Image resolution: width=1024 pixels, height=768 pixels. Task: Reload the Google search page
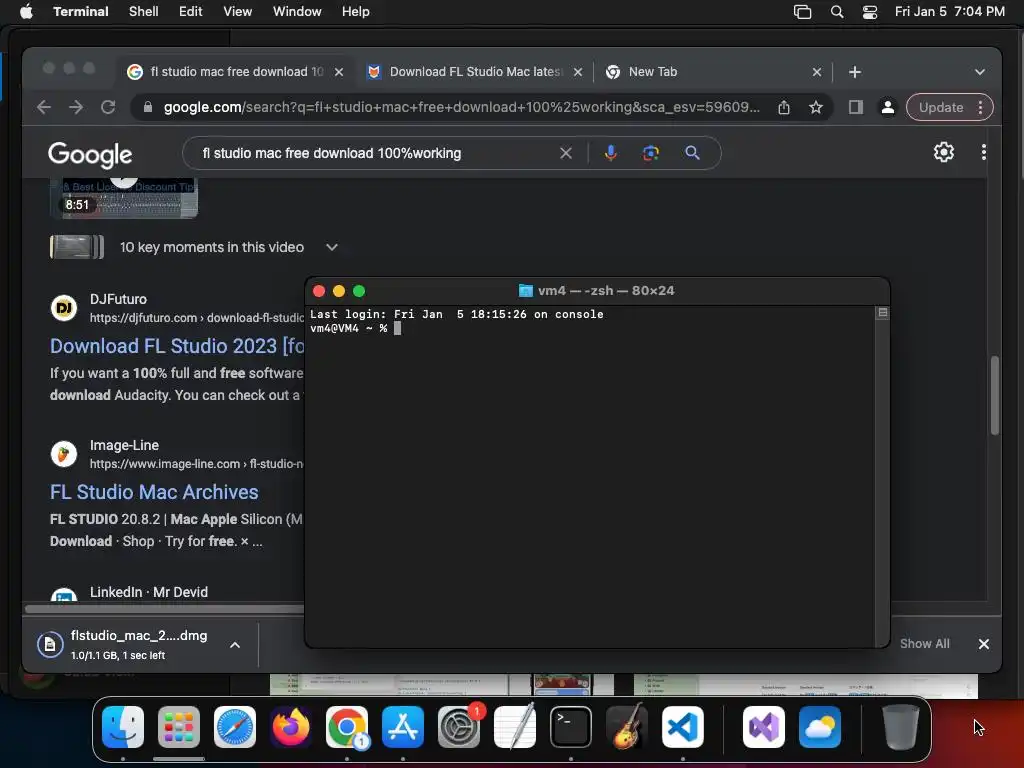[108, 107]
